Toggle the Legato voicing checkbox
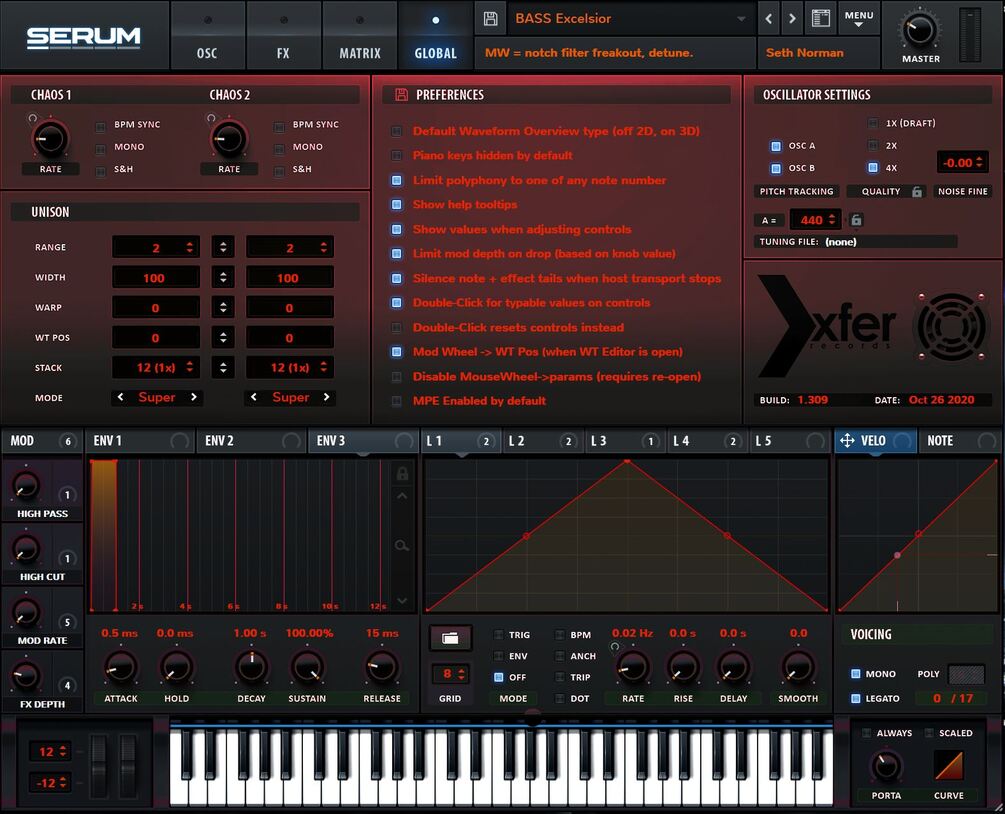The width and height of the screenshot is (1005, 814). pos(855,699)
